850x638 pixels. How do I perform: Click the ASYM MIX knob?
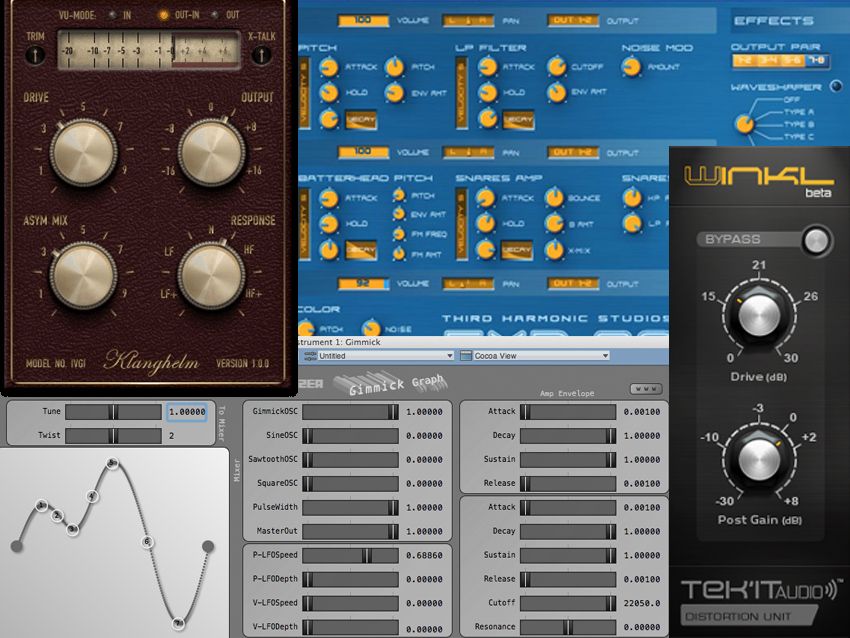[82, 272]
